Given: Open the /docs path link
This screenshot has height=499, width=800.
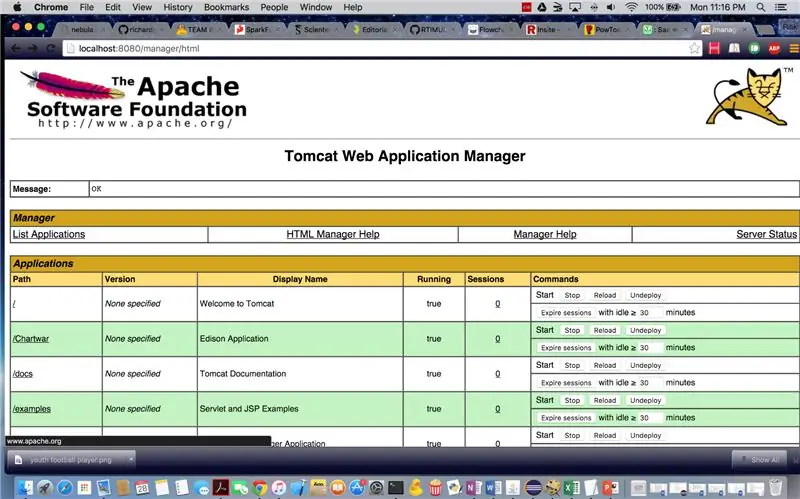Looking at the screenshot, I should [x=22, y=374].
